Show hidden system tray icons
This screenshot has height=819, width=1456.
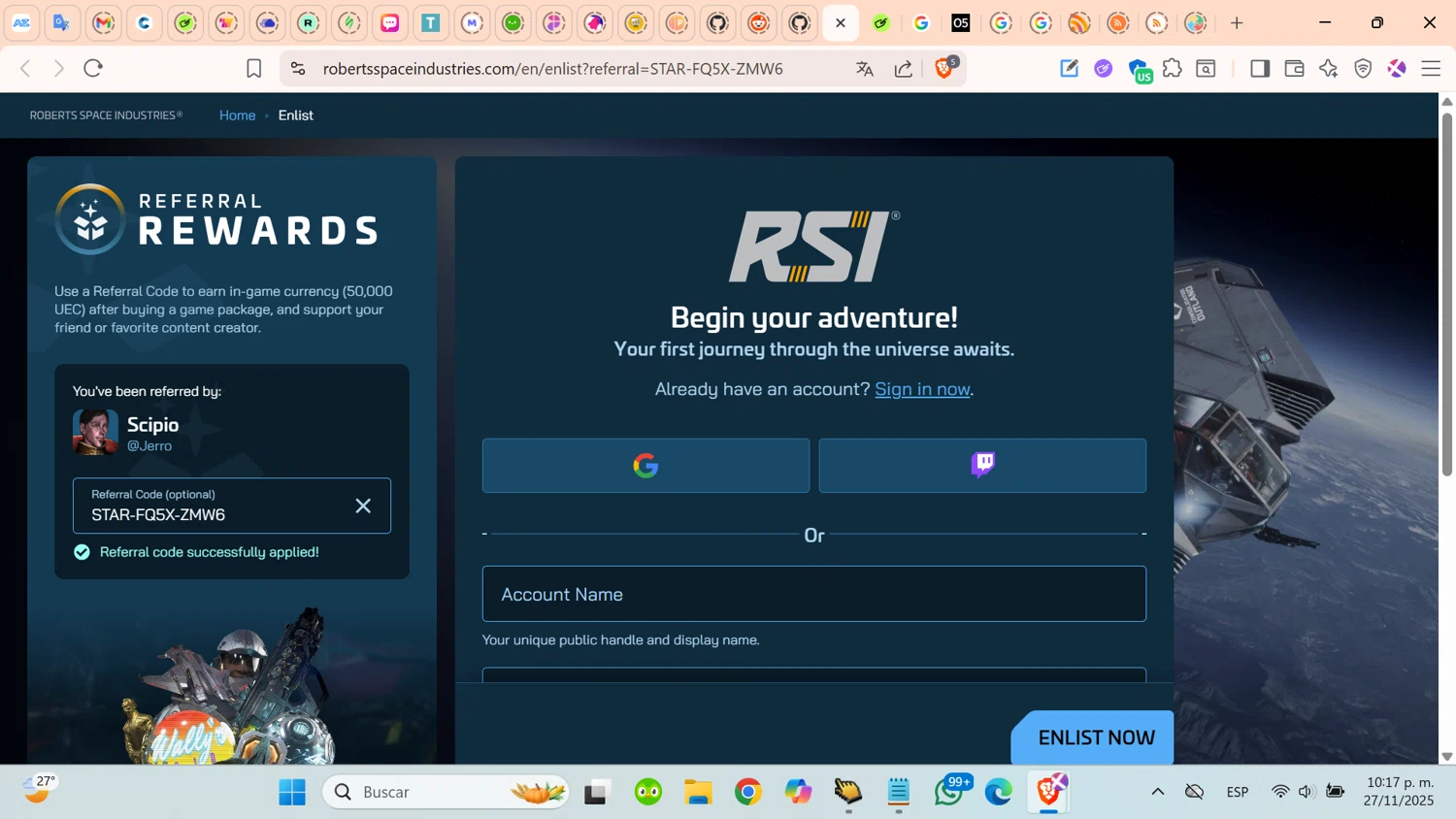click(x=1158, y=792)
